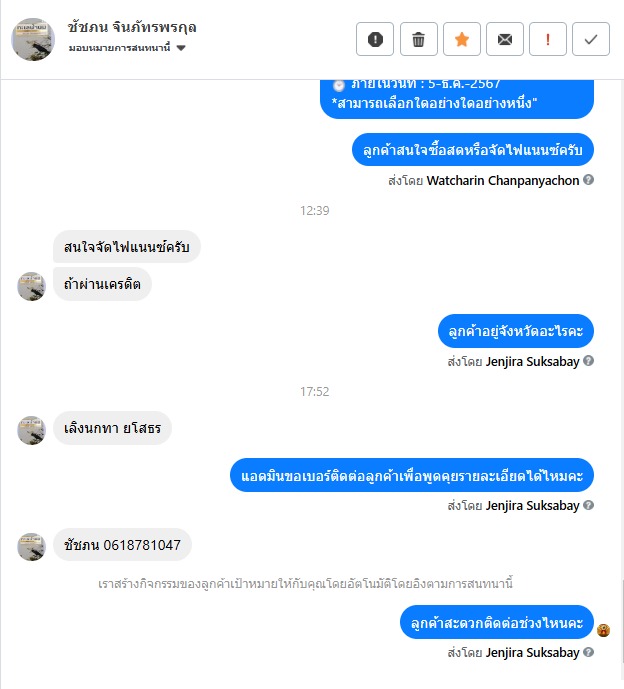Click the chat scrollbar on right edge
This screenshot has width=624, height=689.
pos(622,621)
